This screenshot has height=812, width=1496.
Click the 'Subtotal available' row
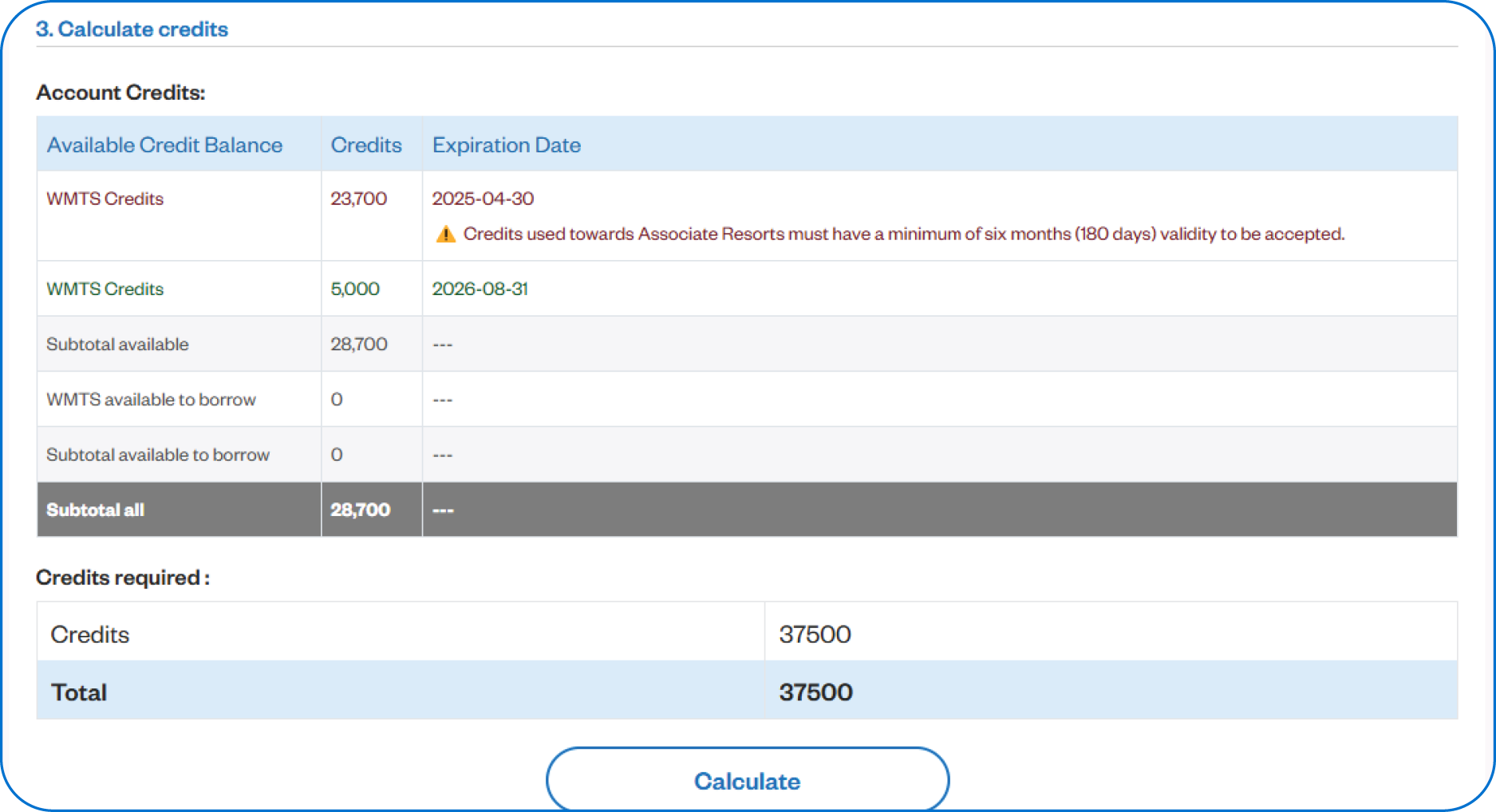click(x=117, y=344)
